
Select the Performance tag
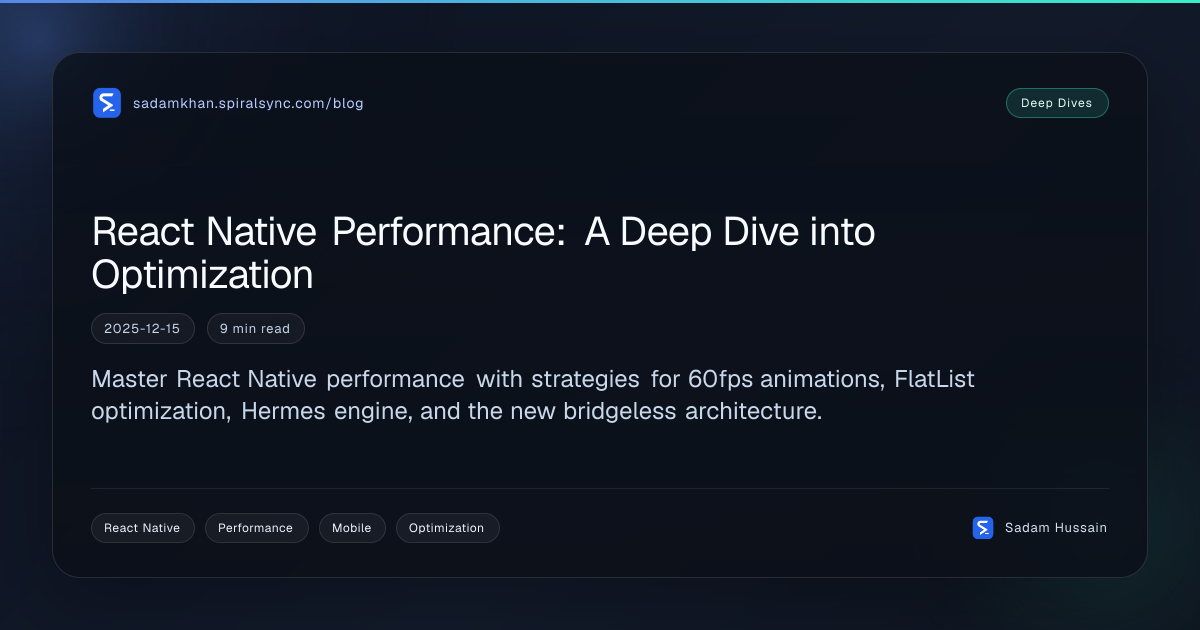[256, 528]
